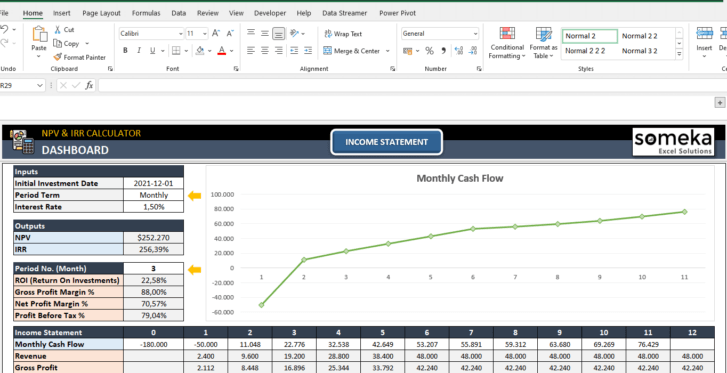Select the Period Term cell showing Monthly
727x373 pixels.
pyautogui.click(x=153, y=195)
